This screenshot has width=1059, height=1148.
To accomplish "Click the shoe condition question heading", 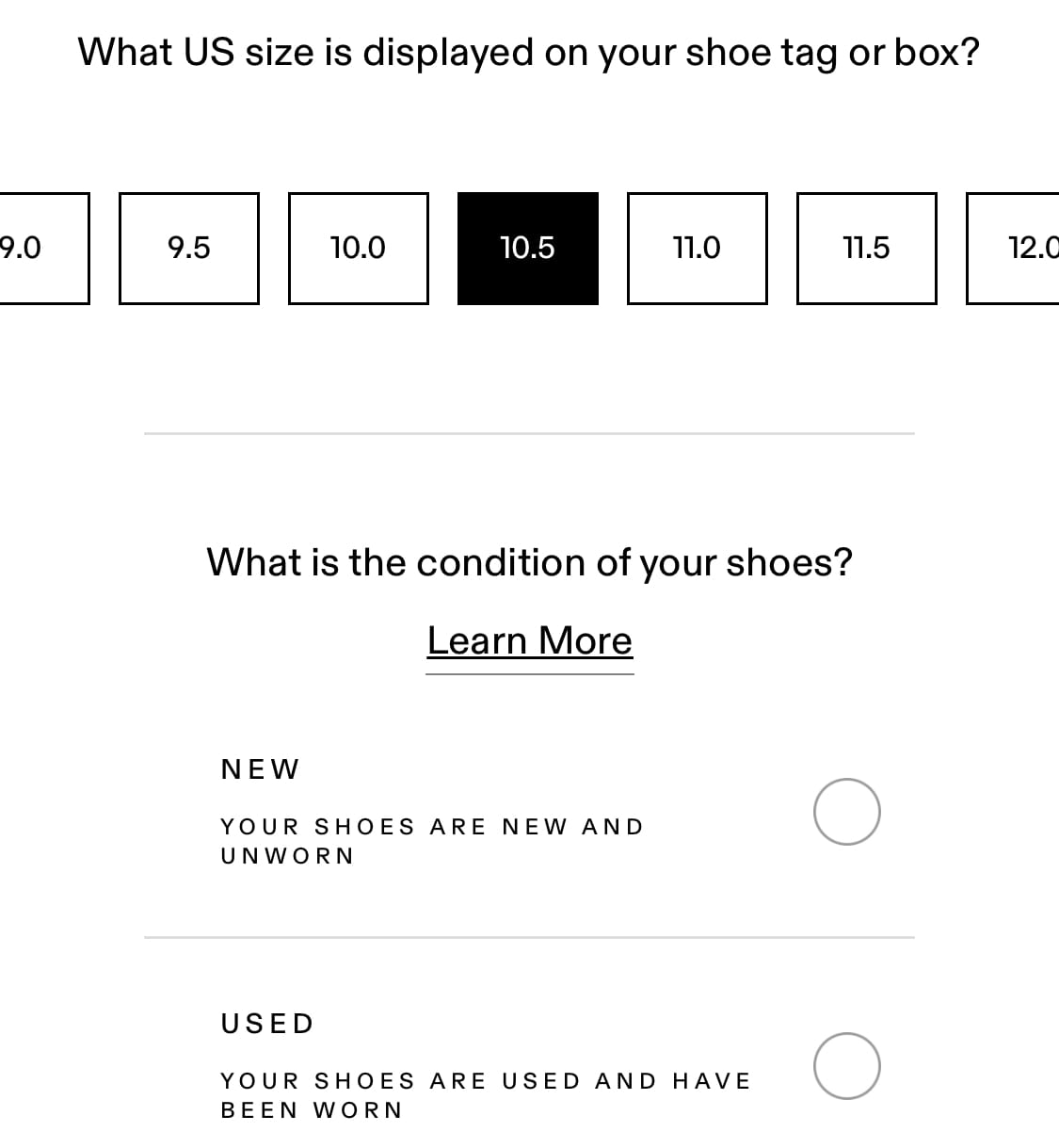I will click(529, 561).
